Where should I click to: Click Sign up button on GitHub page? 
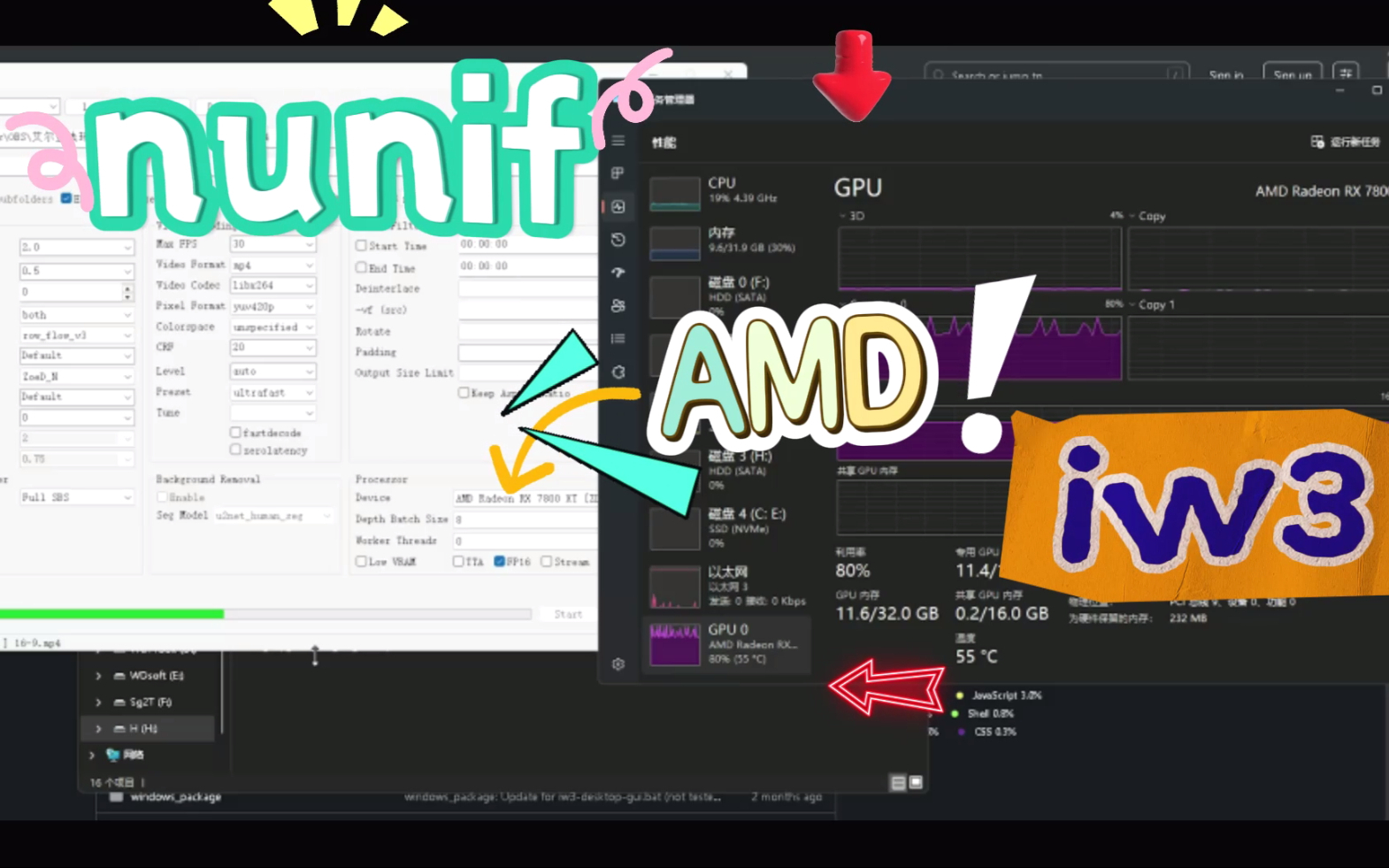pyautogui.click(x=1293, y=75)
